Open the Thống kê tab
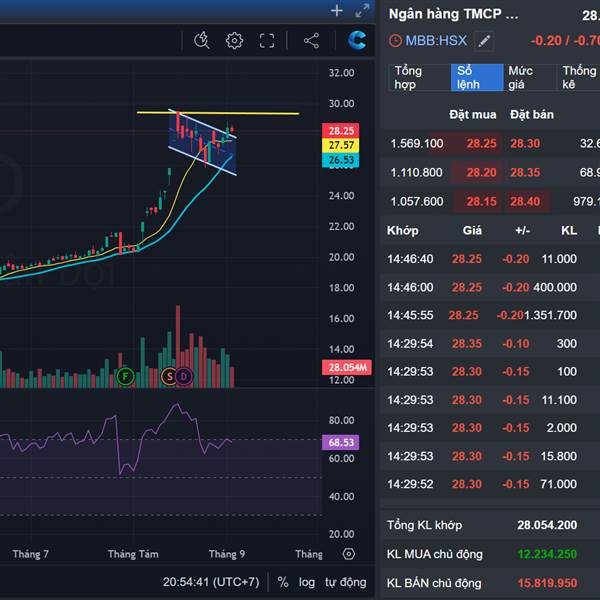Image resolution: width=600 pixels, height=600 pixels. pos(578,77)
